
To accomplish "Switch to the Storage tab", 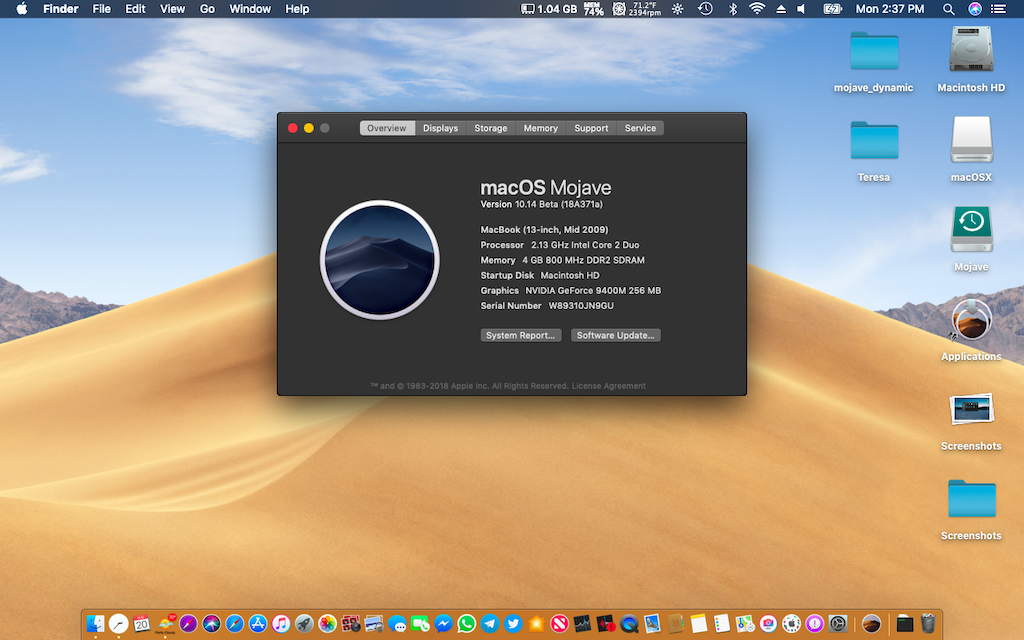I will pyautogui.click(x=490, y=128).
